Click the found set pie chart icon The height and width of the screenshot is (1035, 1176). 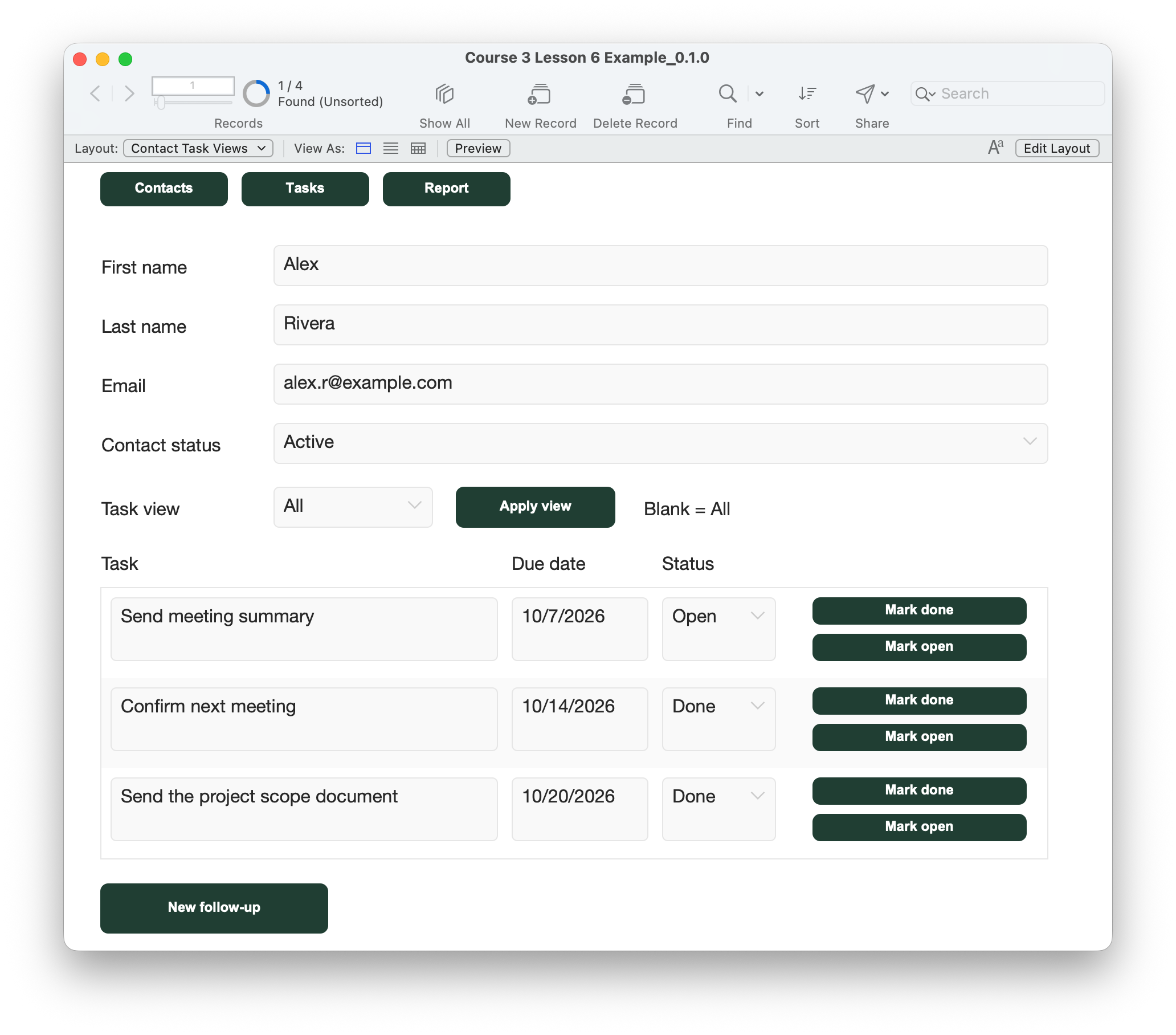[x=256, y=93]
